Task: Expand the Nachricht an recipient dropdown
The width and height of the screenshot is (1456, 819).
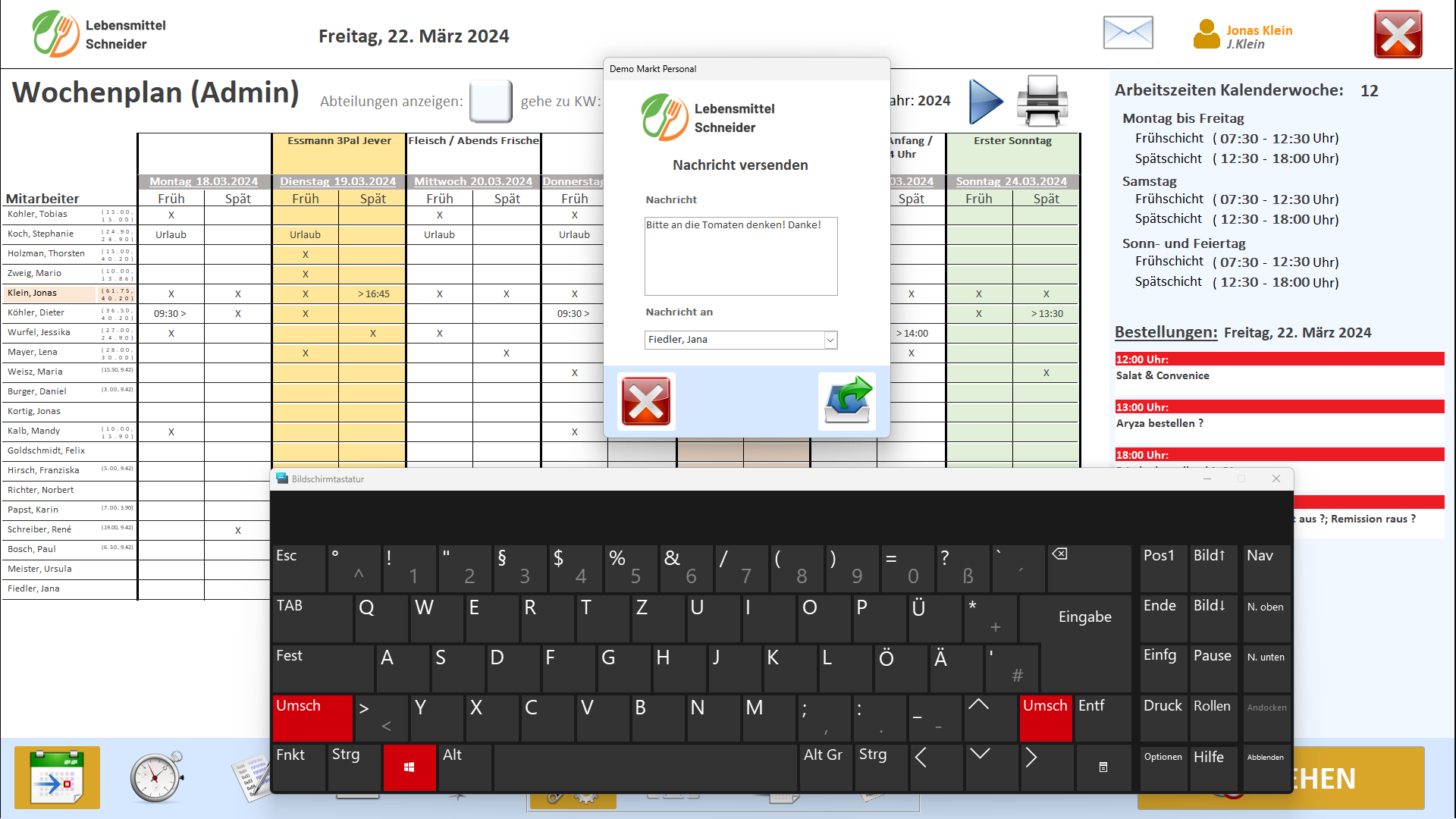Action: coord(830,340)
